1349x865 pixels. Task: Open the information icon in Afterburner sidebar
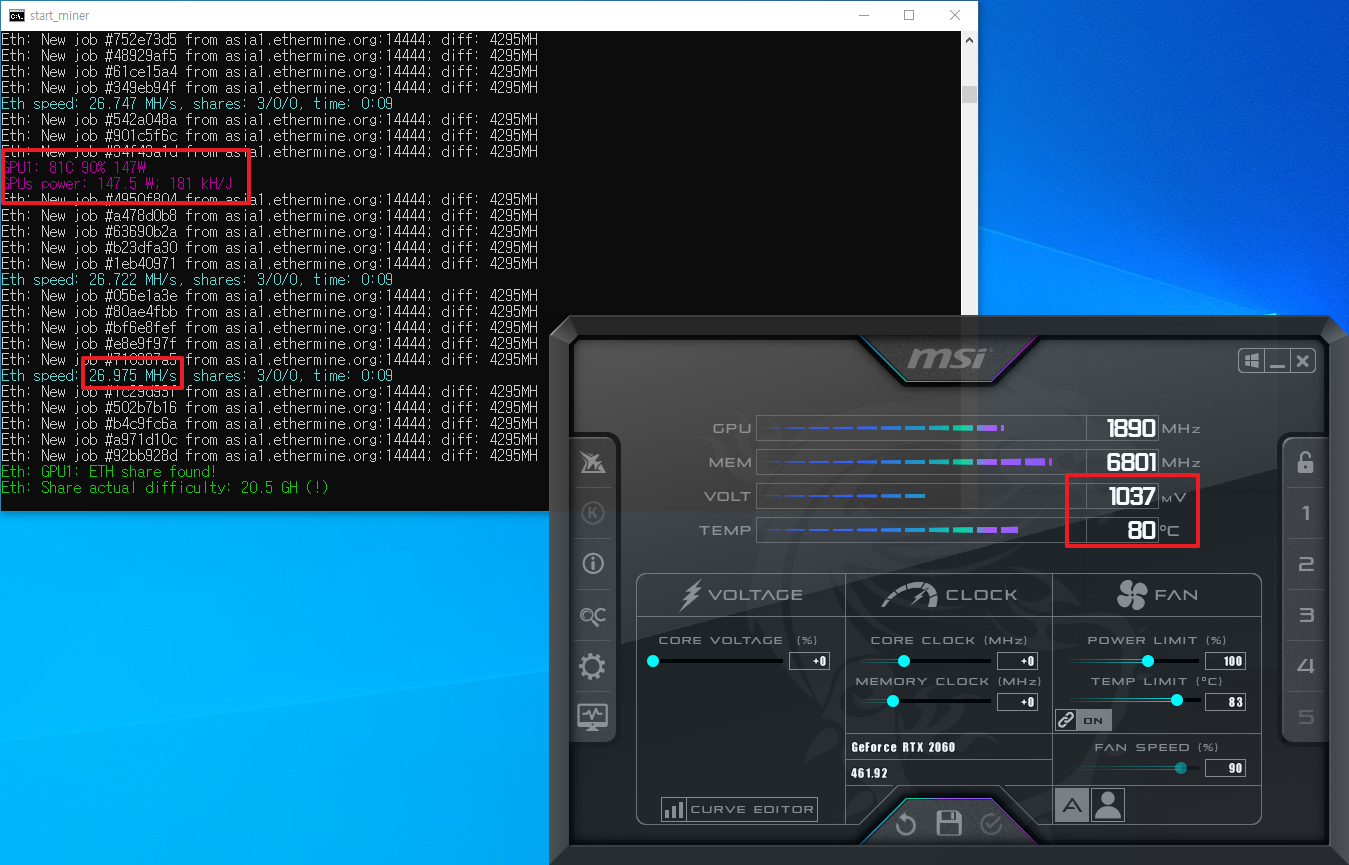pyautogui.click(x=593, y=564)
